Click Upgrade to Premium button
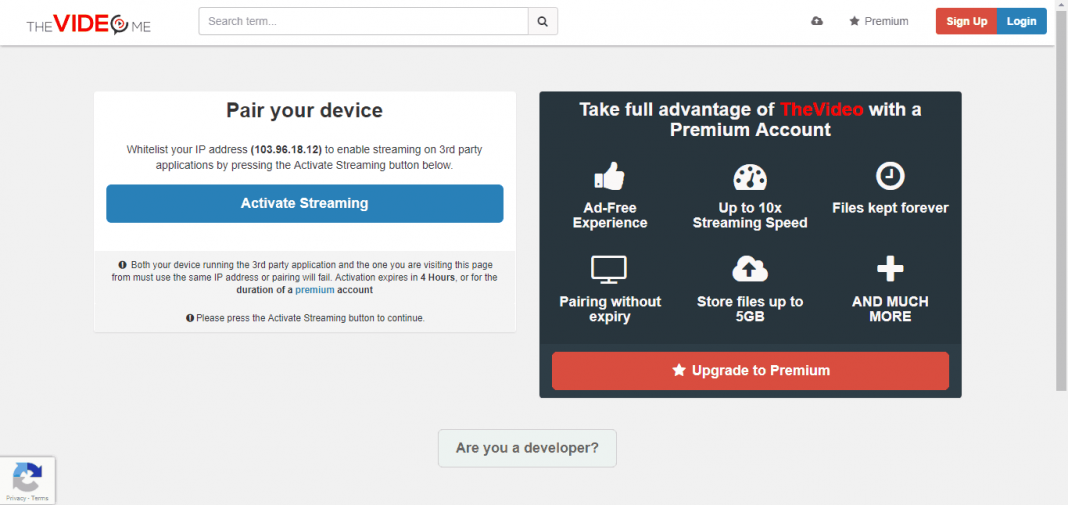 click(750, 370)
